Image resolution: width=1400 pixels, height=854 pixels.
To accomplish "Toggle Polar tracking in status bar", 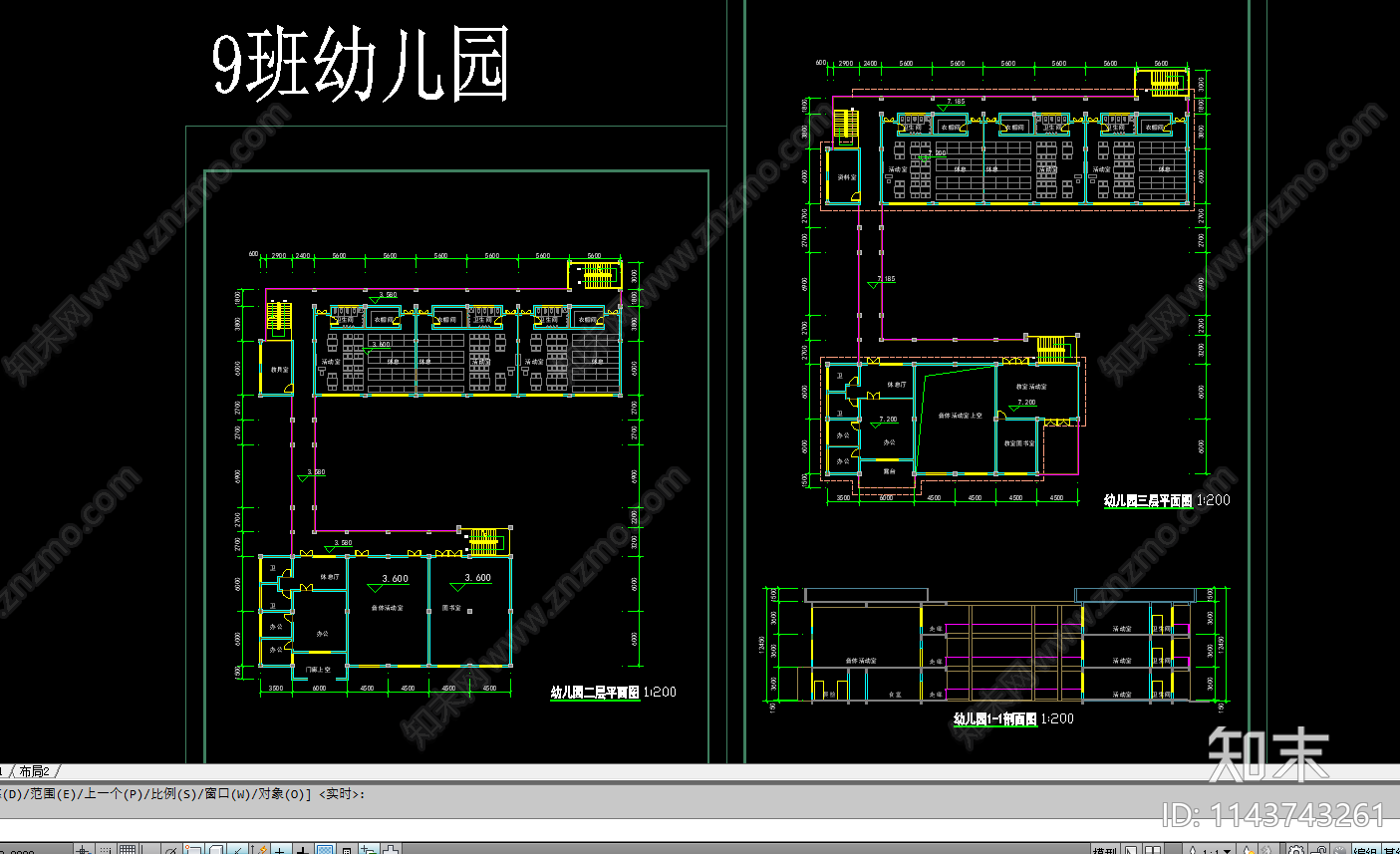I will pyautogui.click(x=170, y=849).
